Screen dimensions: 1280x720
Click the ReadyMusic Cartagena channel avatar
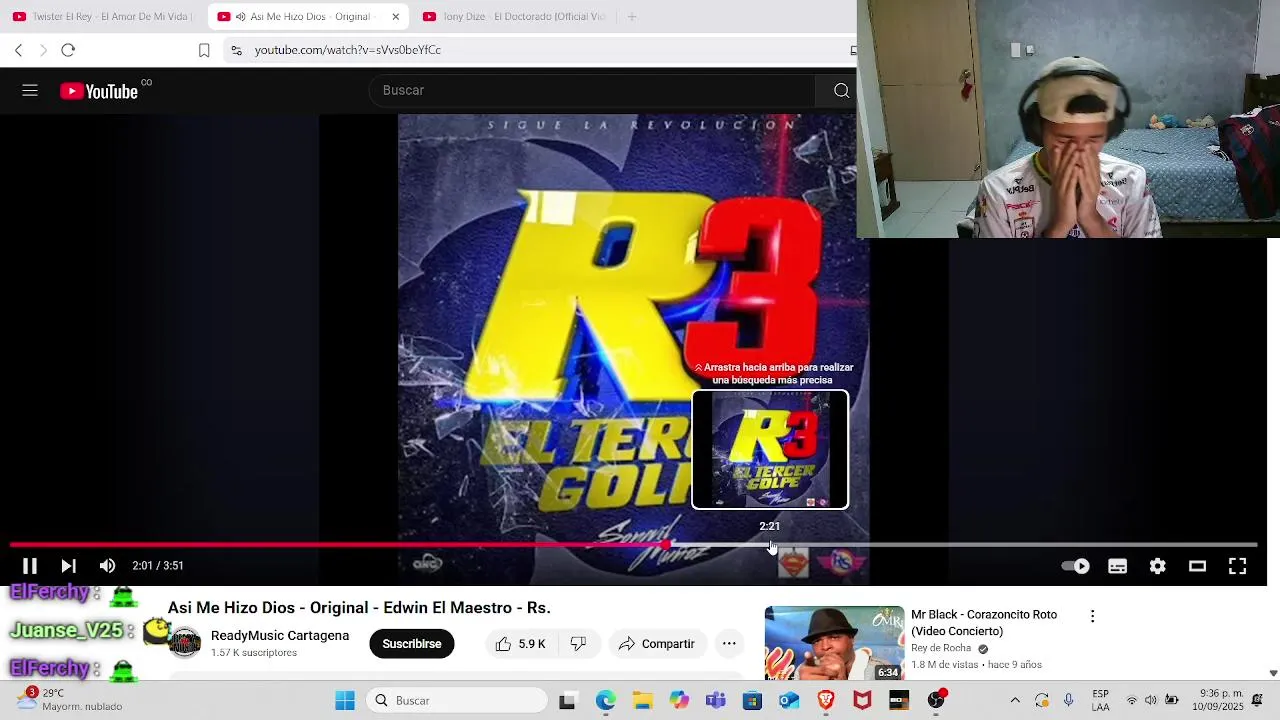(184, 642)
